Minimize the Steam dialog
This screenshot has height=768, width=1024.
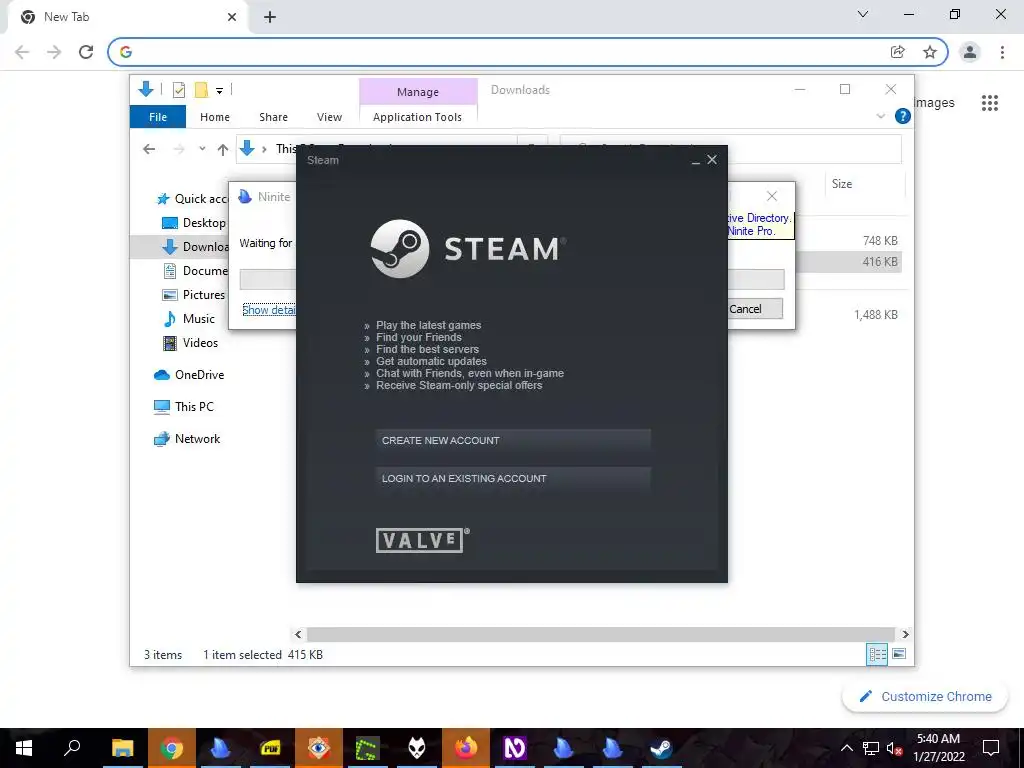click(x=696, y=161)
